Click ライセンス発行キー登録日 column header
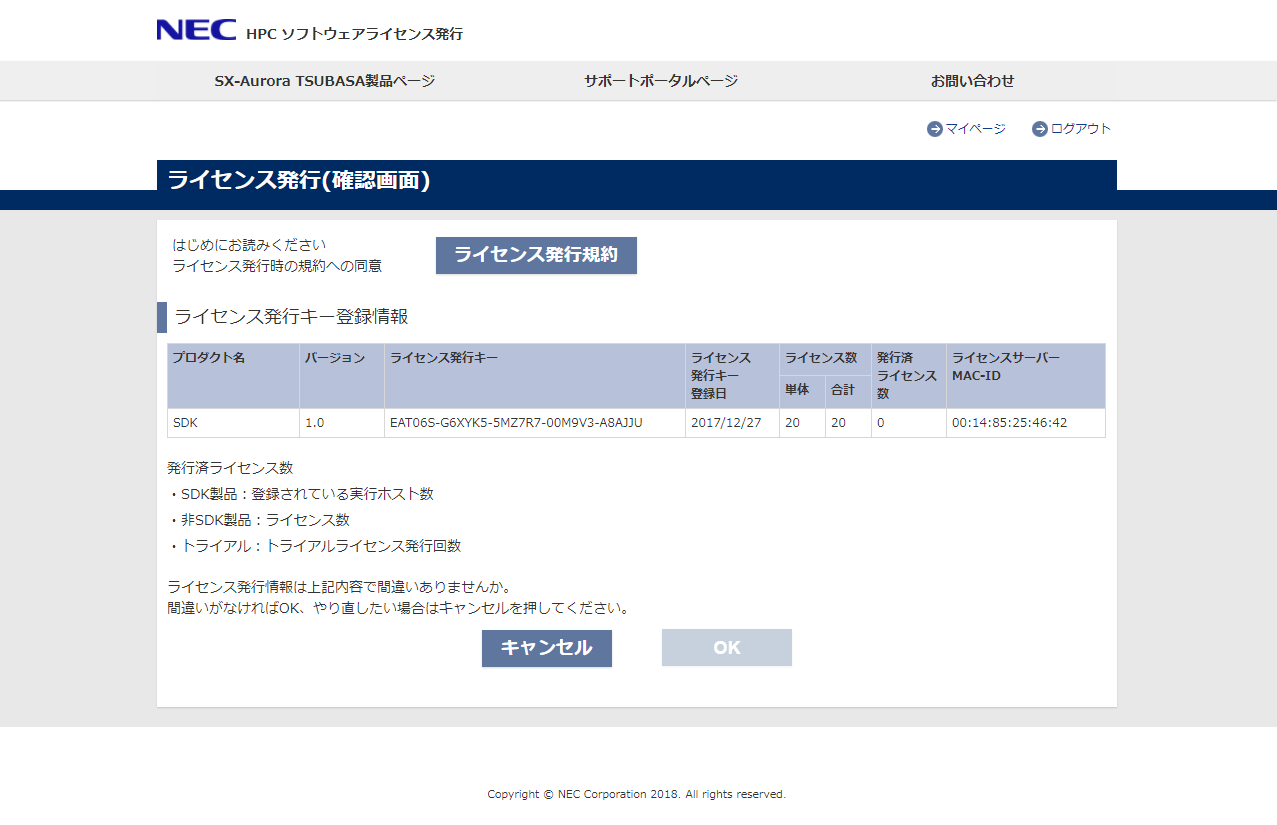The width and height of the screenshot is (1277, 825). click(x=732, y=376)
